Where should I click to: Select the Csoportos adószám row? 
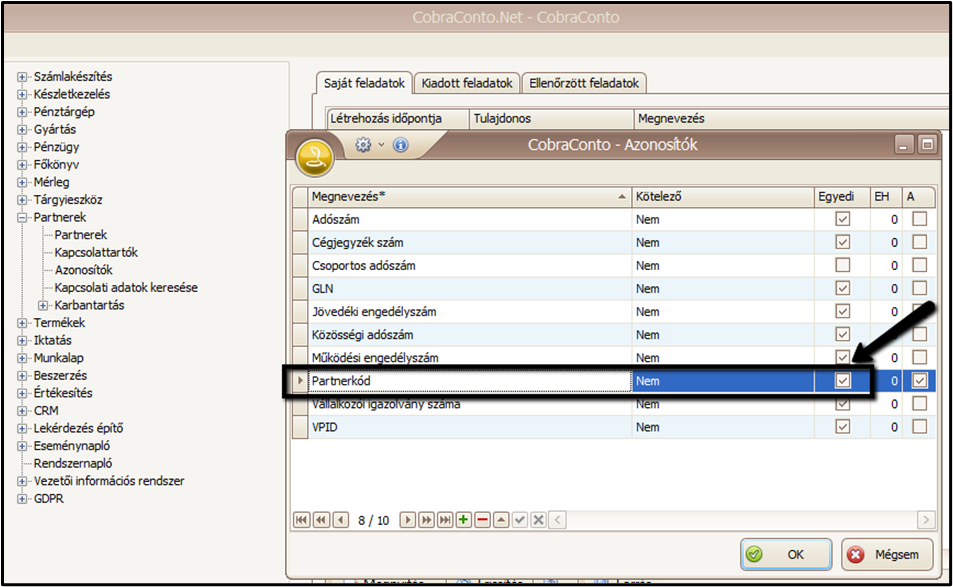coord(614,266)
